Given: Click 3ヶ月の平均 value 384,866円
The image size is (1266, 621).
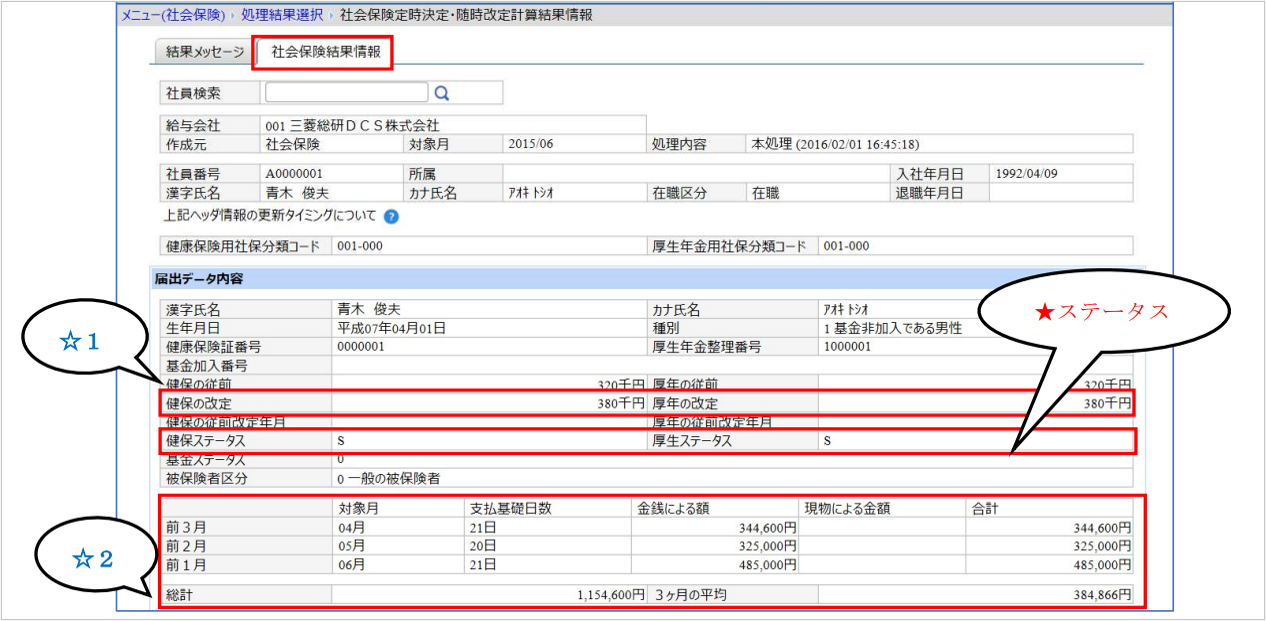Looking at the screenshot, I should tap(1100, 595).
